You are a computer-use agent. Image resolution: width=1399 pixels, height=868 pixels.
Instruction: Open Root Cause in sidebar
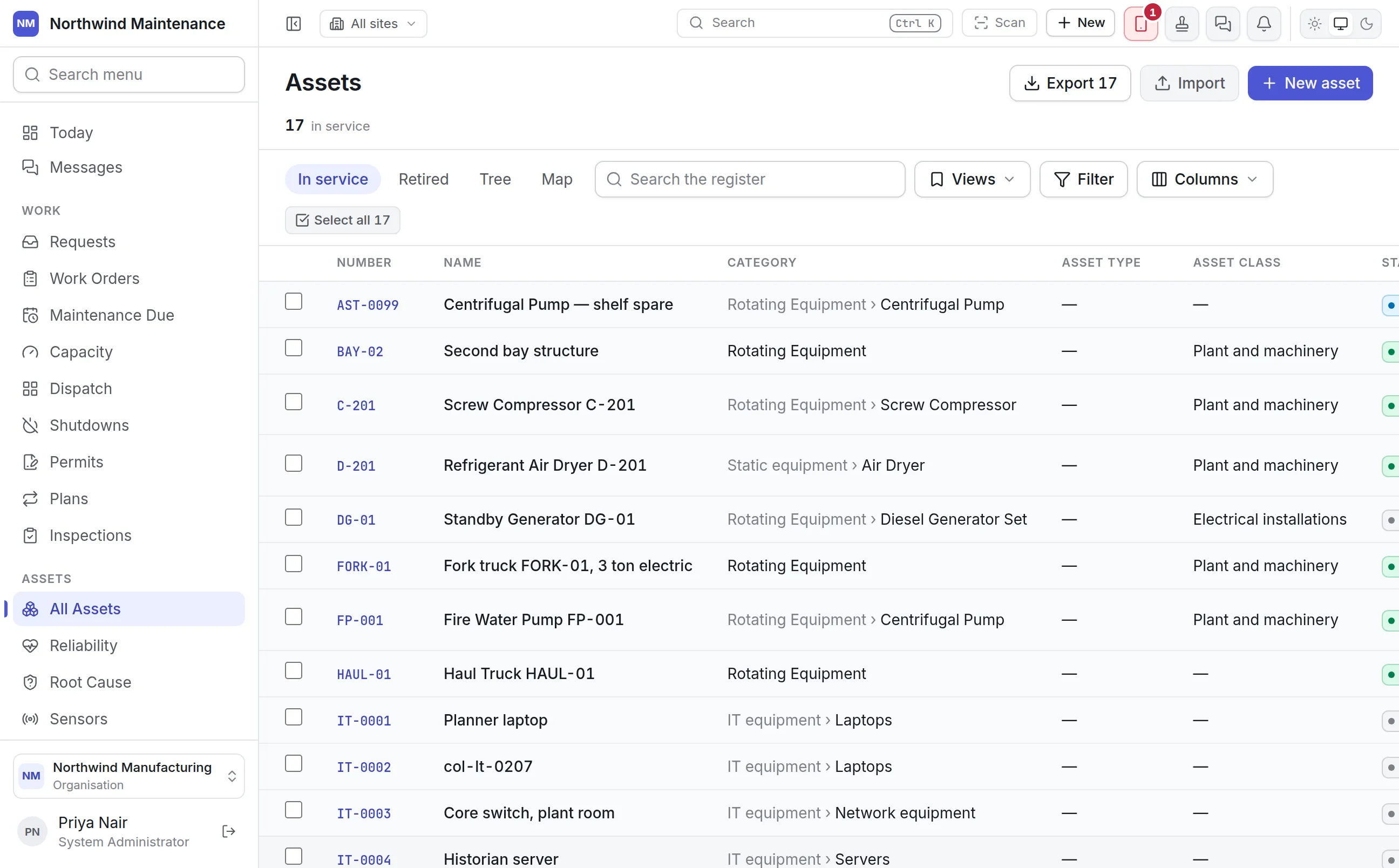coord(128,682)
